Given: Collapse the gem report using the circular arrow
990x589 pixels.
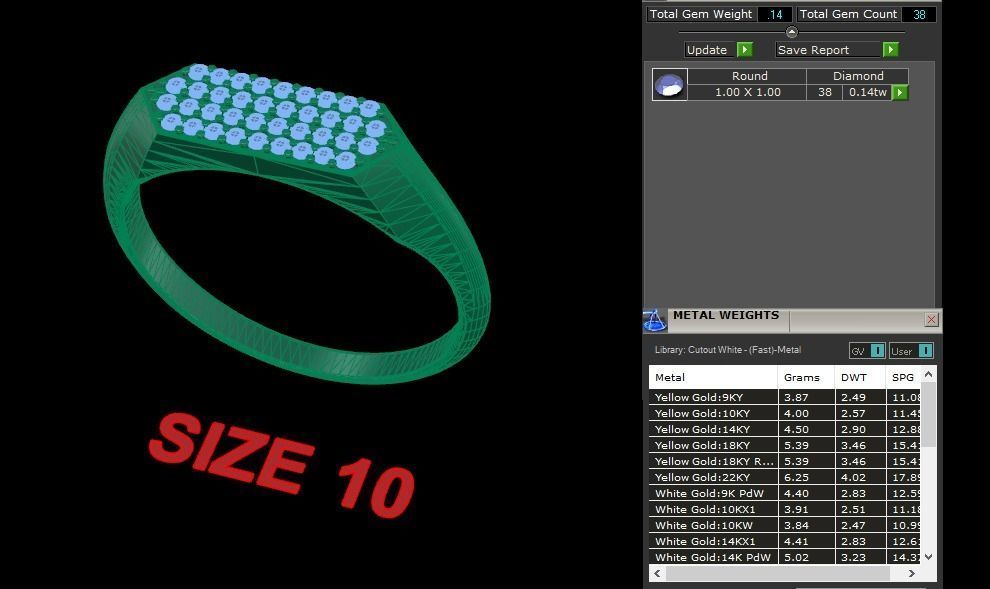Looking at the screenshot, I should (792, 32).
